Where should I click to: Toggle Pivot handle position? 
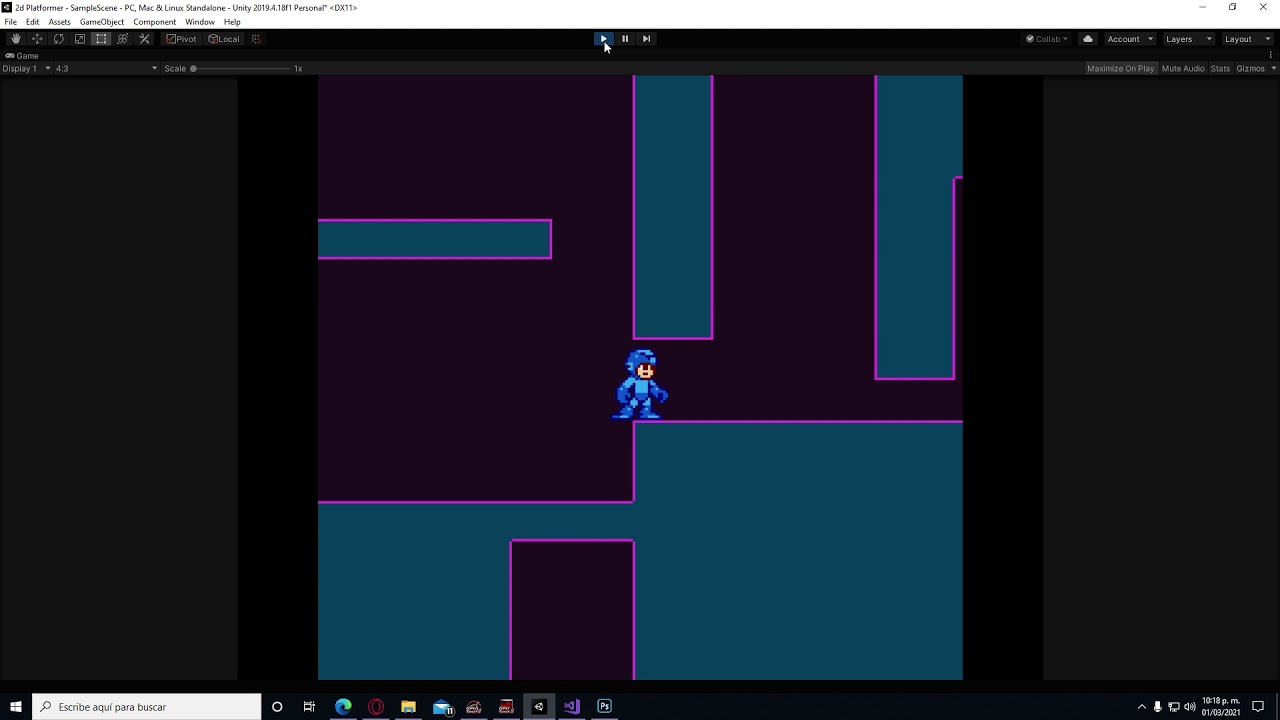(182, 39)
